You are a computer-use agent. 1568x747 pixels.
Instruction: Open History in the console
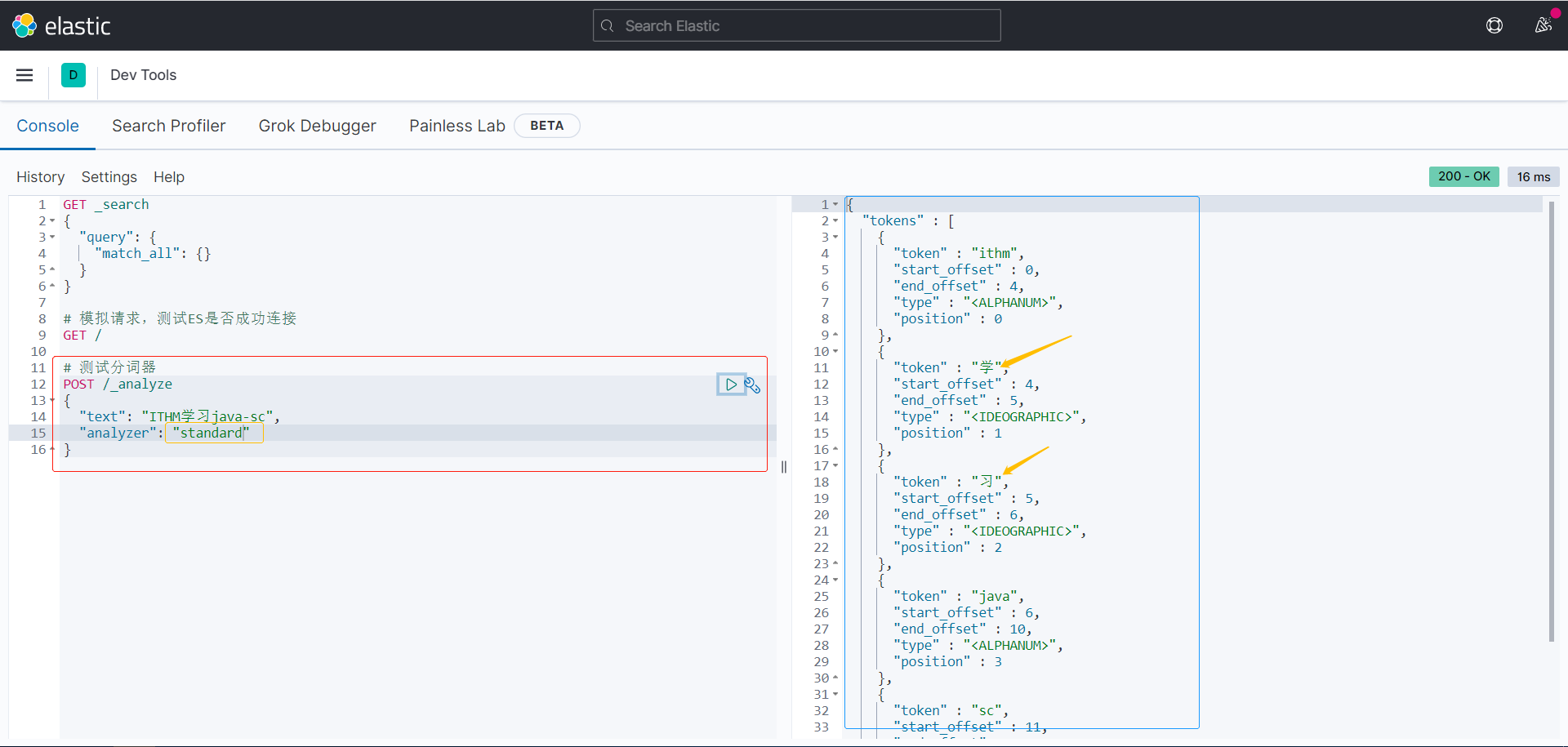[x=41, y=177]
